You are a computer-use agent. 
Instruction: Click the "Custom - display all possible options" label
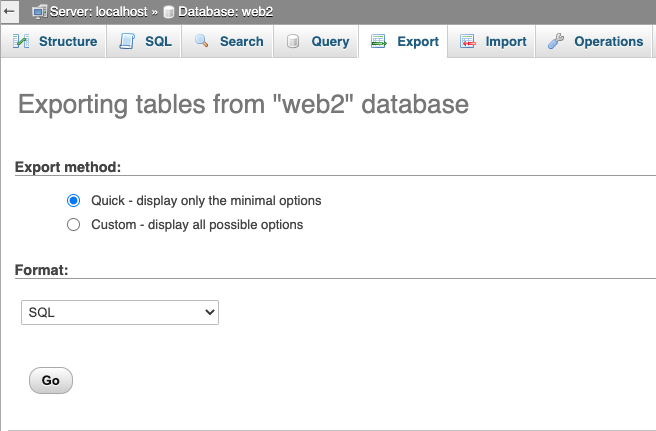coord(196,225)
